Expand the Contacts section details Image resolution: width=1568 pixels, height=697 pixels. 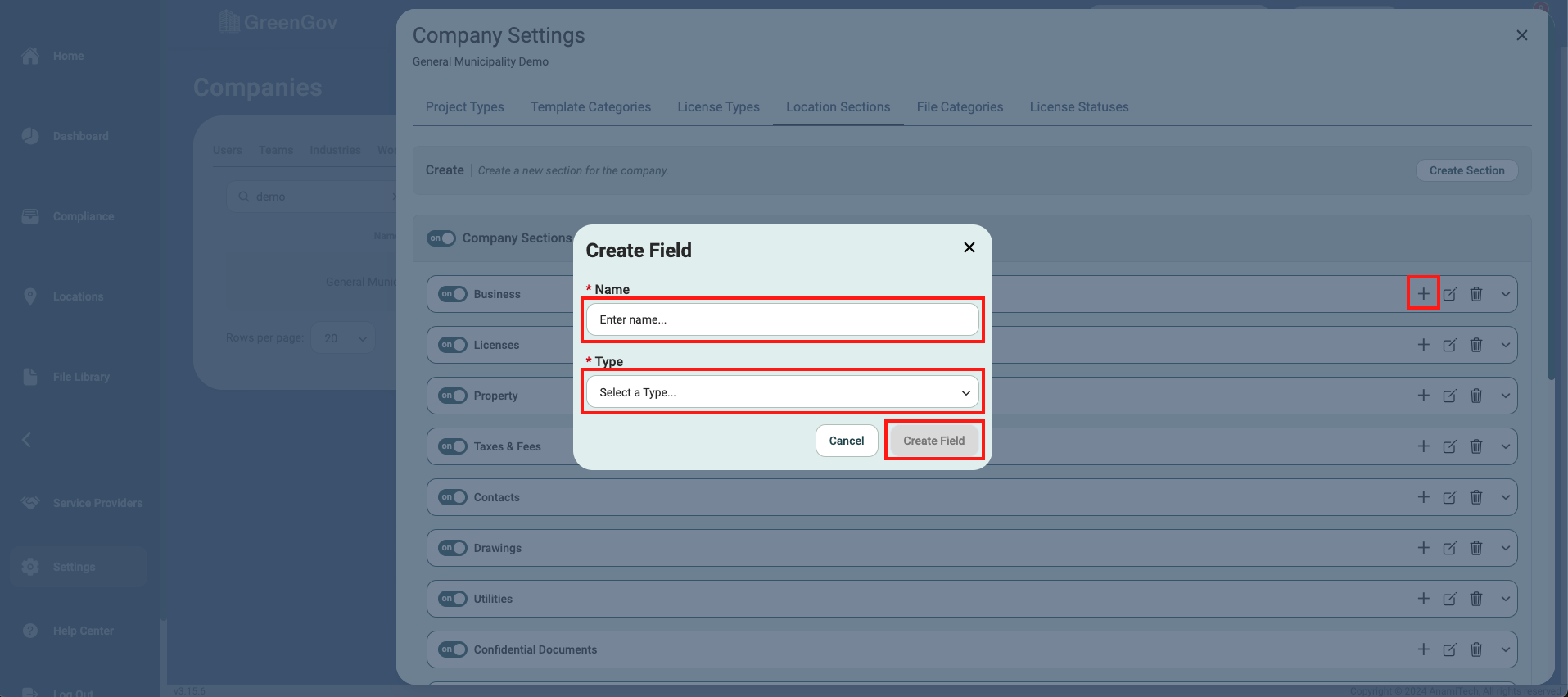pyautogui.click(x=1505, y=497)
